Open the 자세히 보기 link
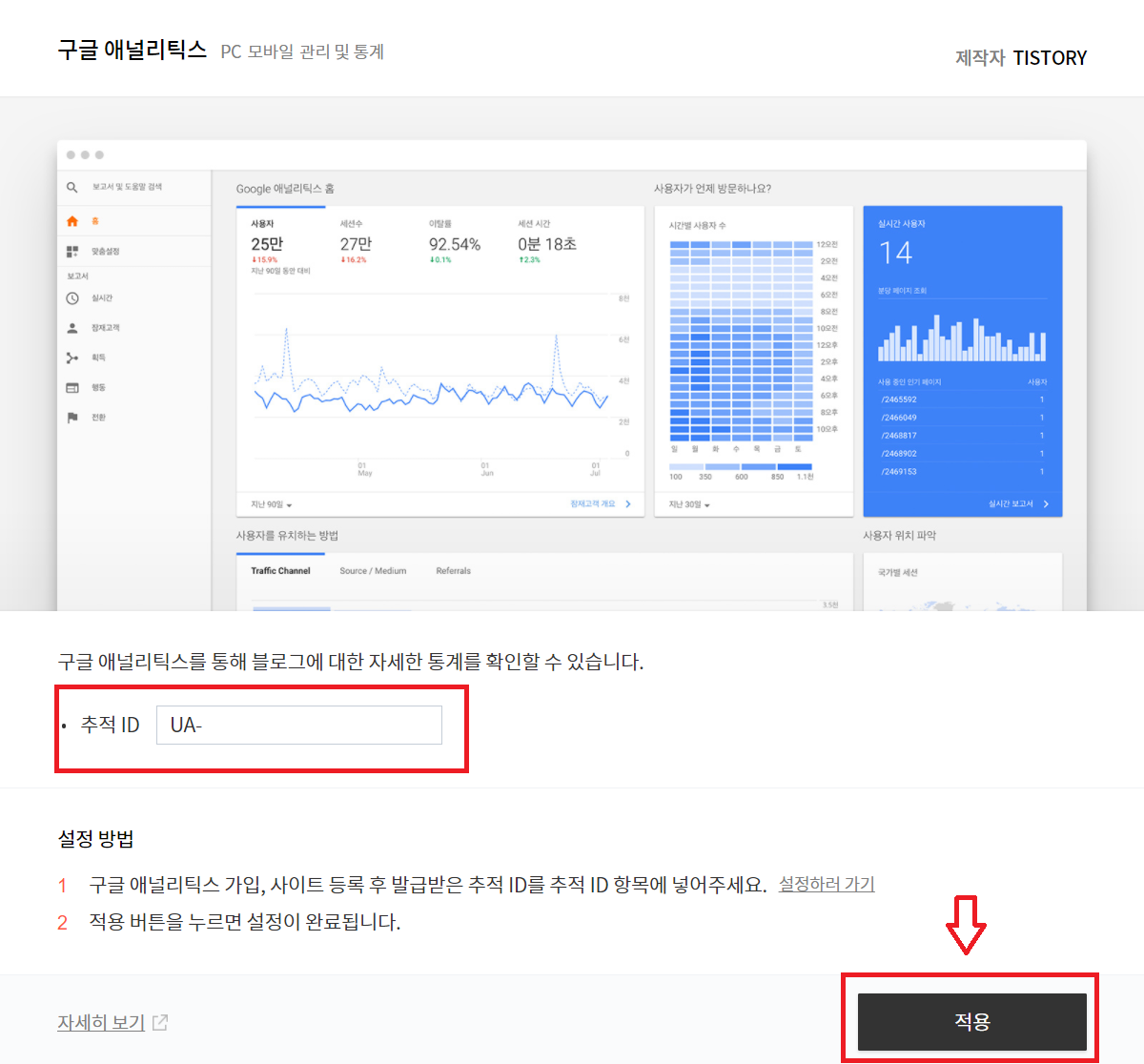This screenshot has height=1064, width=1144. (101, 1022)
